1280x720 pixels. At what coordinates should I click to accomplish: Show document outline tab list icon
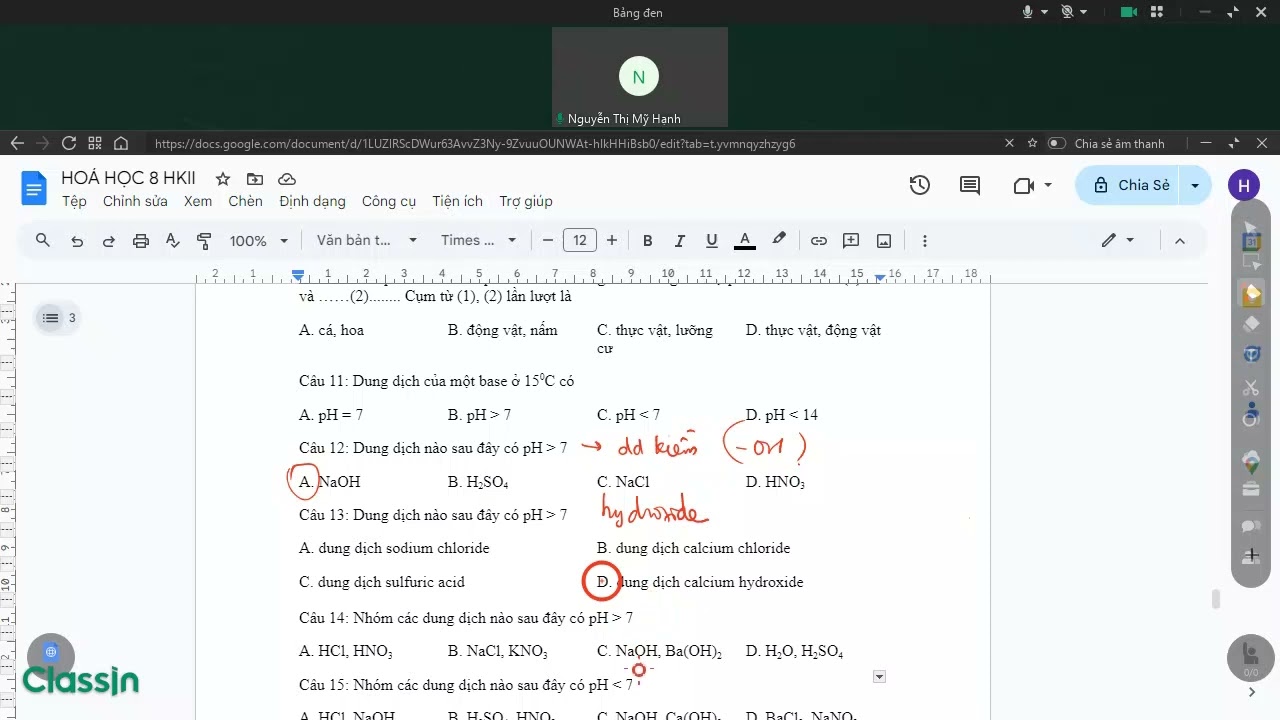(51, 318)
